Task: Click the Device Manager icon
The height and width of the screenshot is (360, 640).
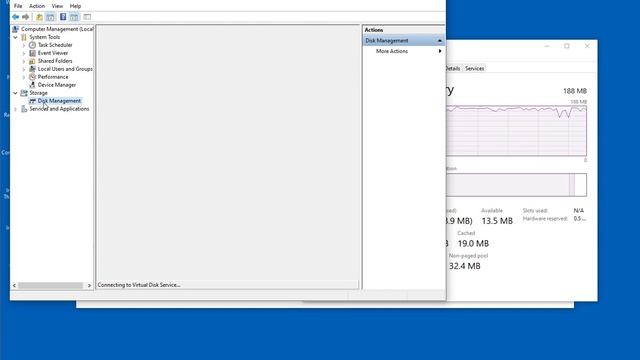Action: point(32,85)
